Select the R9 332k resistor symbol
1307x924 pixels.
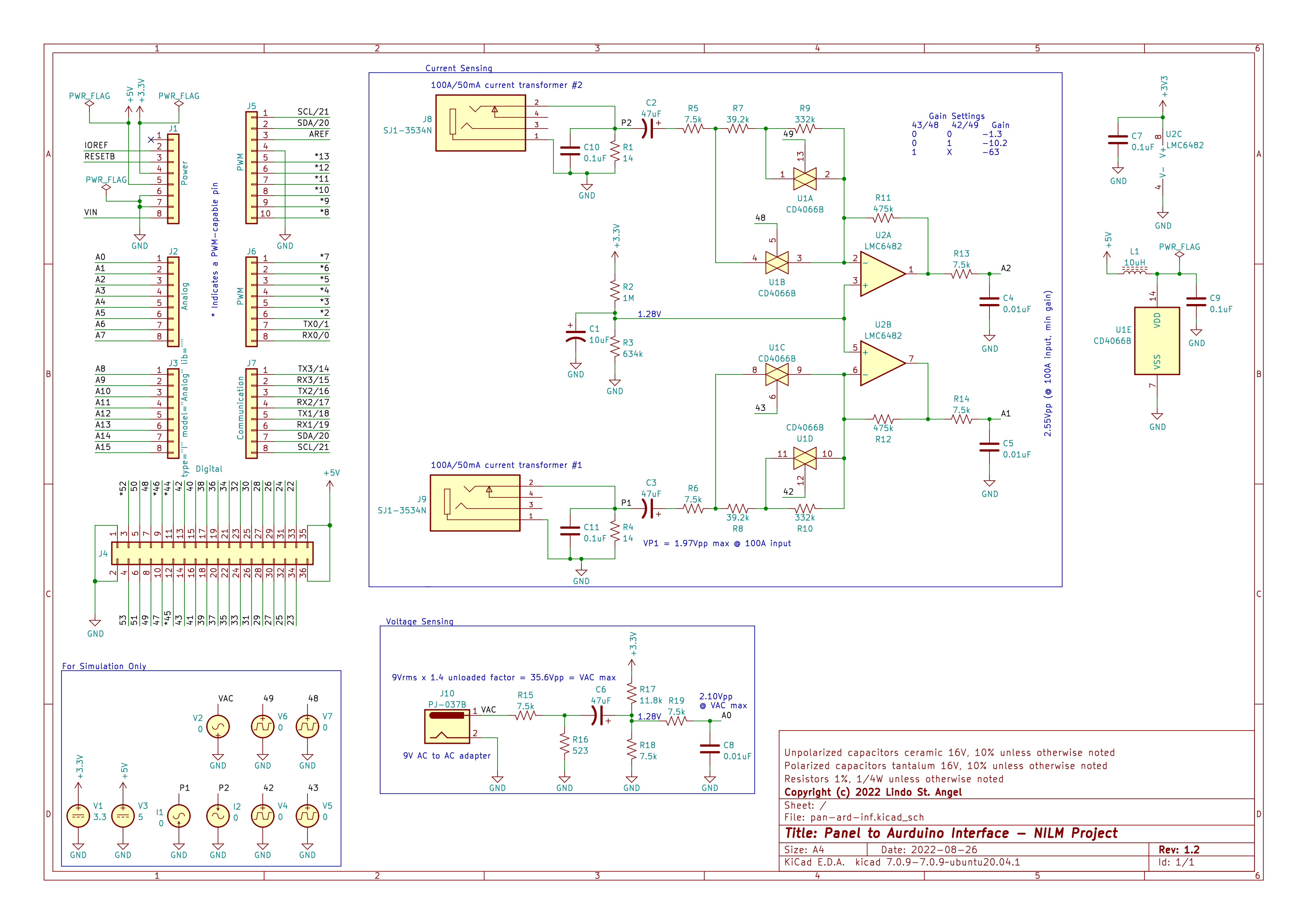[x=805, y=129]
